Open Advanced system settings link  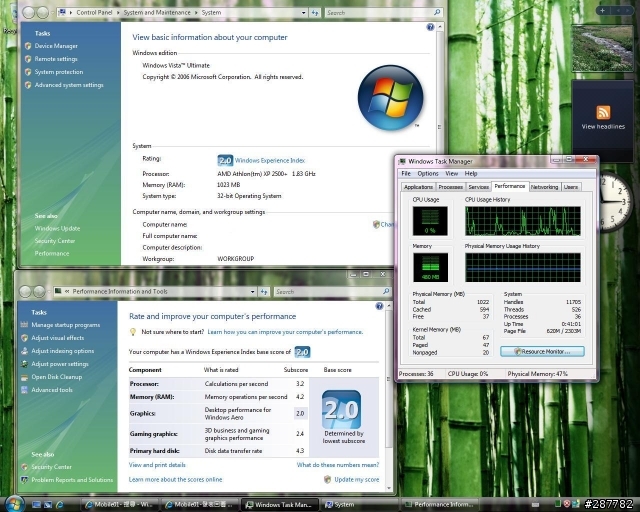click(x=69, y=85)
